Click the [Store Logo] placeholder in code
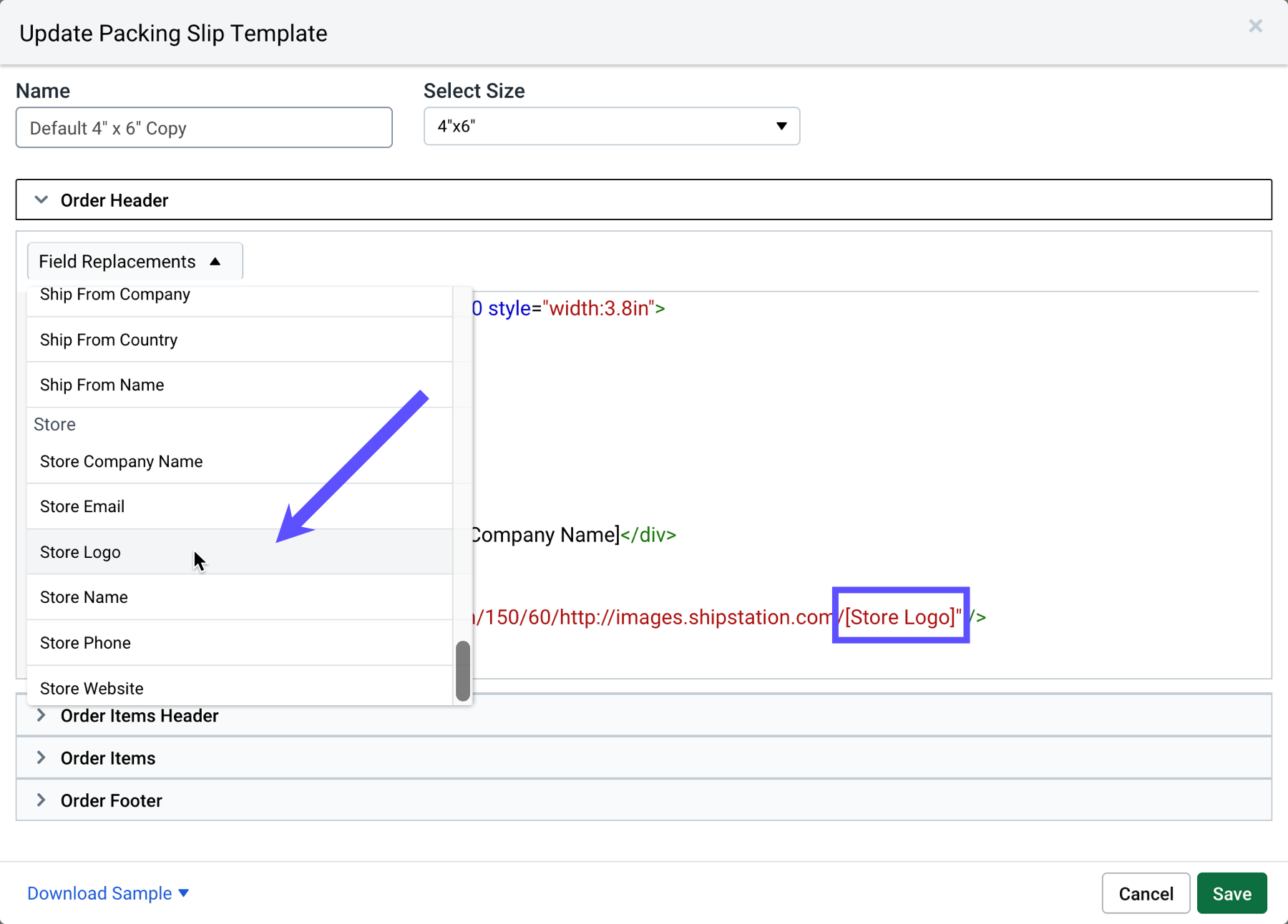The height and width of the screenshot is (924, 1288). [x=900, y=616]
